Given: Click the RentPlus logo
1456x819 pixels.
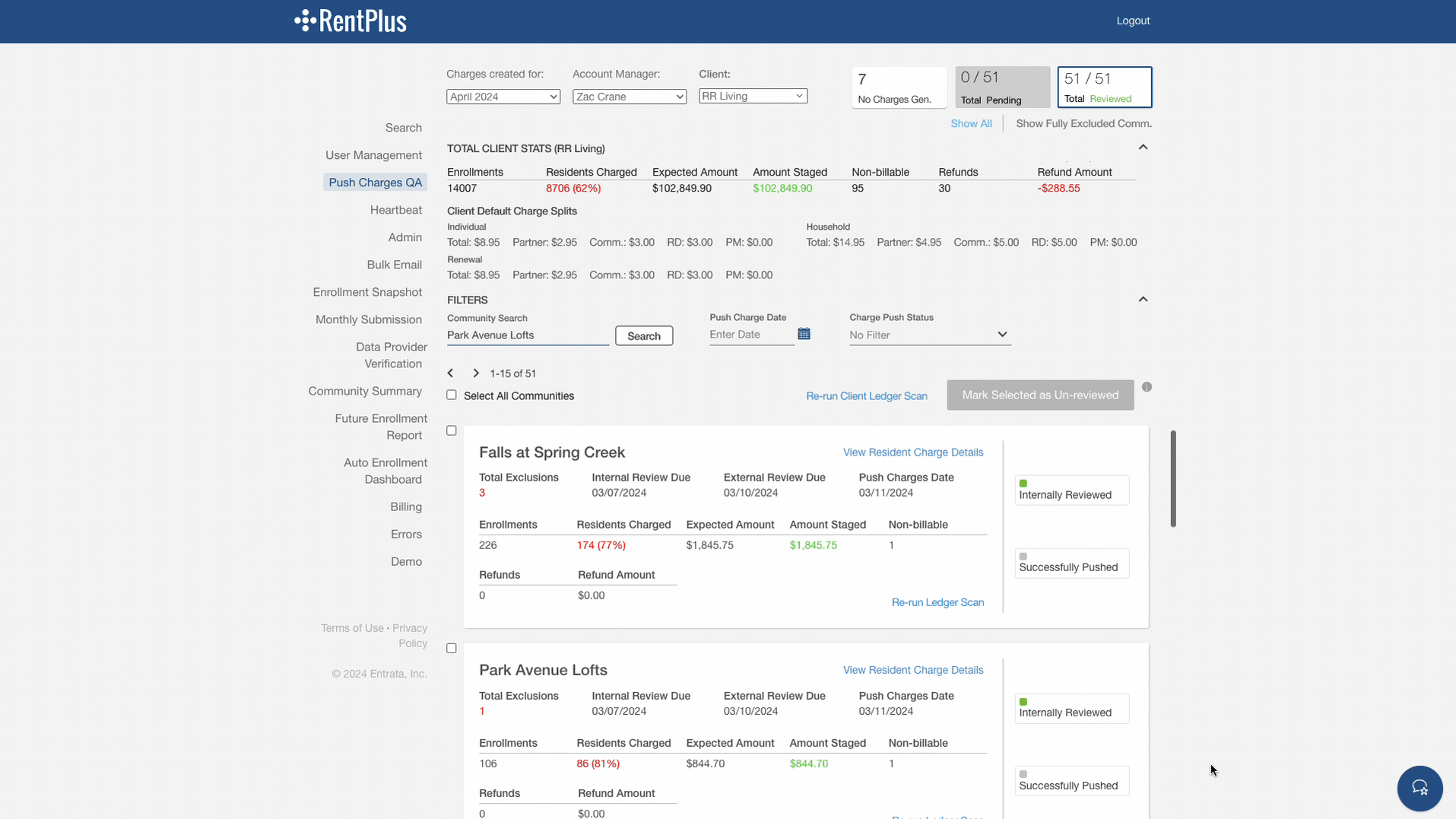Looking at the screenshot, I should click(x=351, y=21).
